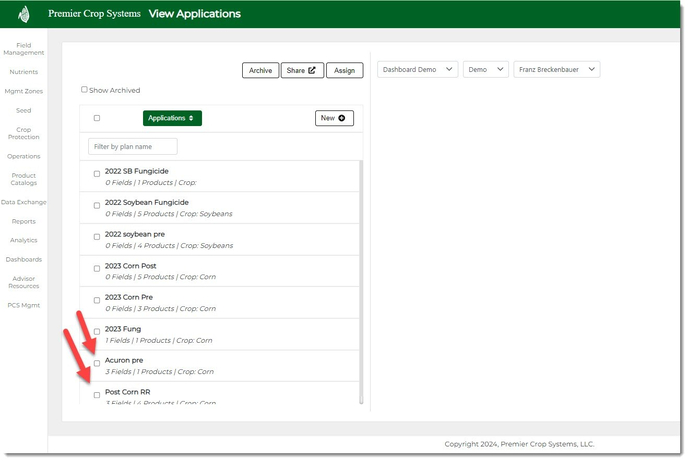Click the plan list vertical scrollbar

click(x=361, y=280)
